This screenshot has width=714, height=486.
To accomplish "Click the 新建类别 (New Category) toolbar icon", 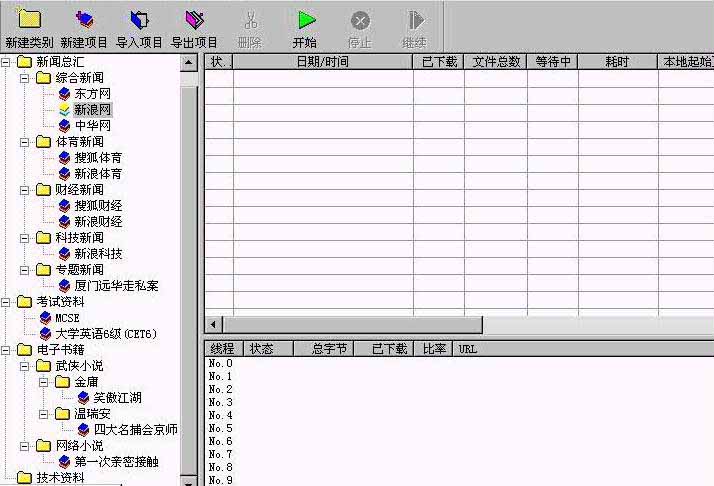I will point(28,20).
